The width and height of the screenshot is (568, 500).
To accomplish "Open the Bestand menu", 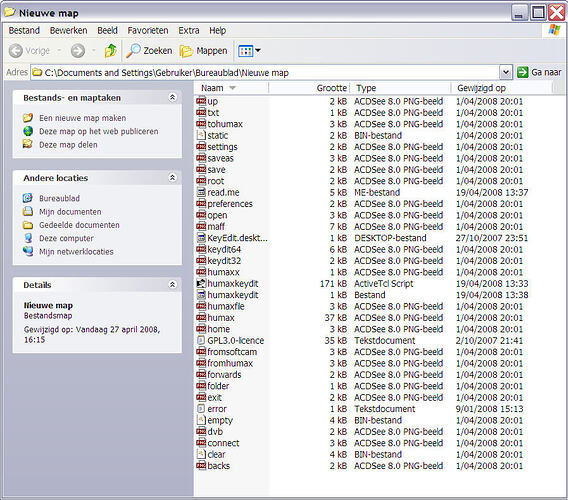I will tap(24, 30).
